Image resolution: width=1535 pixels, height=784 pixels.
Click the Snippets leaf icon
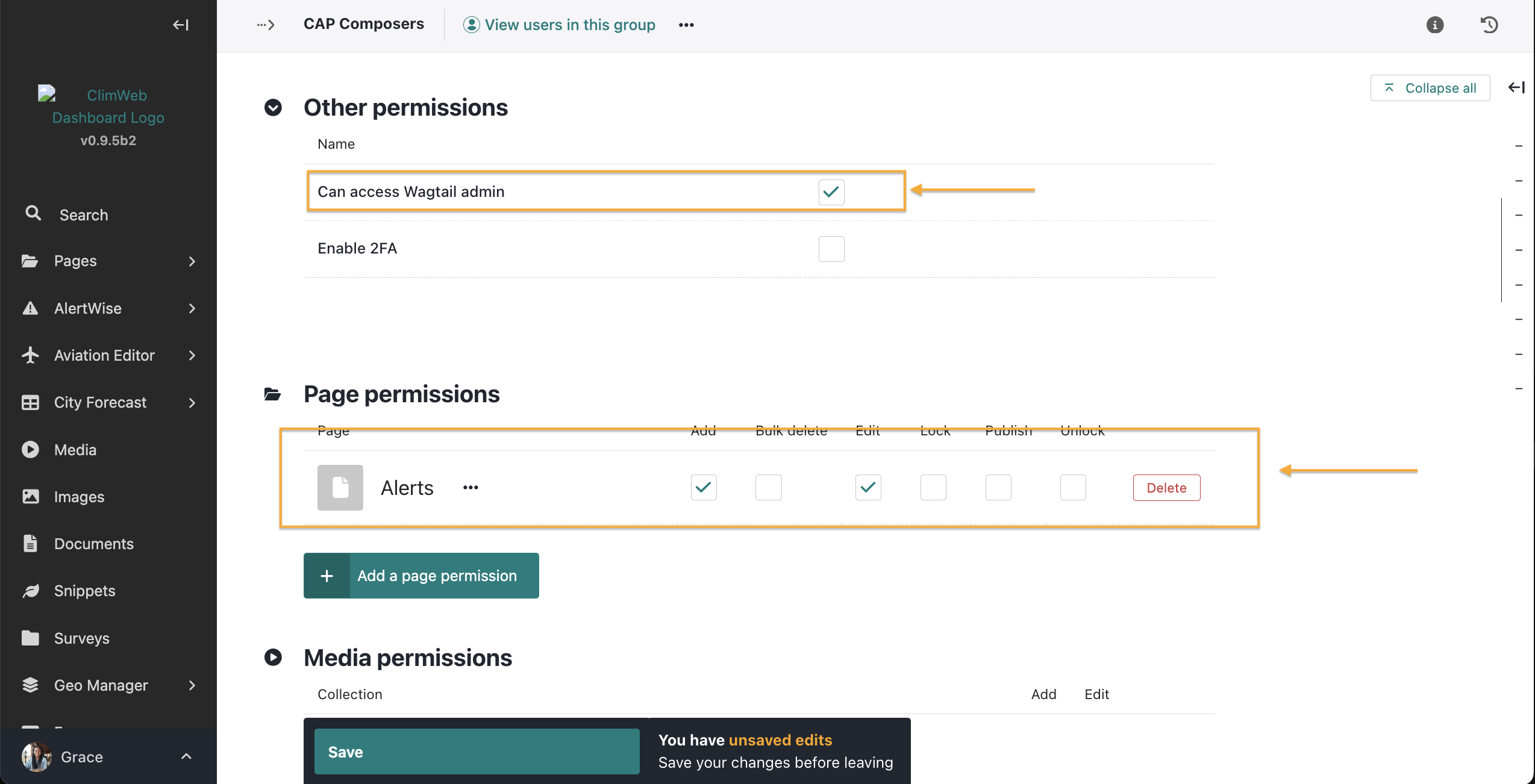tap(30, 591)
